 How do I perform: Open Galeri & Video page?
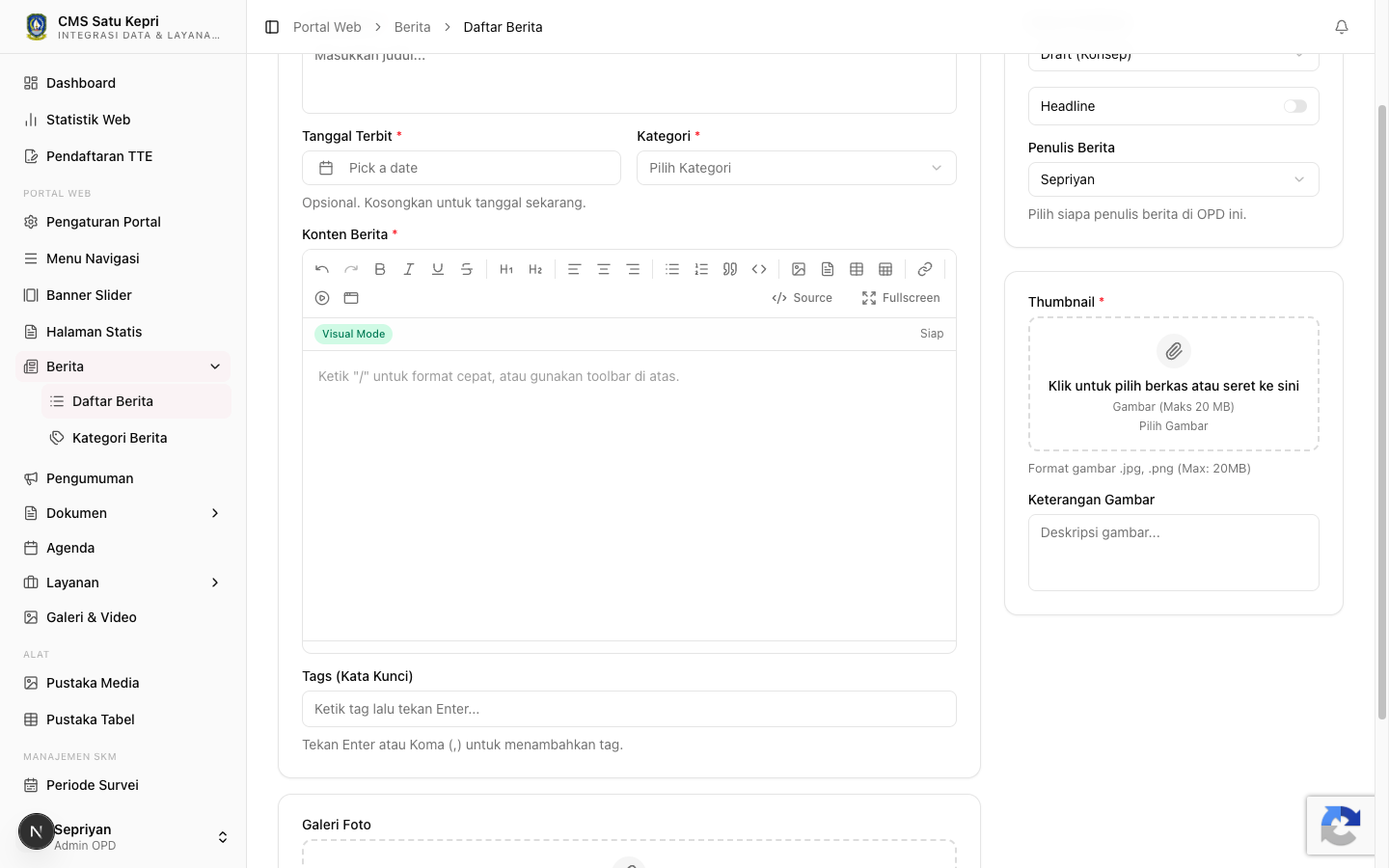[123, 617]
